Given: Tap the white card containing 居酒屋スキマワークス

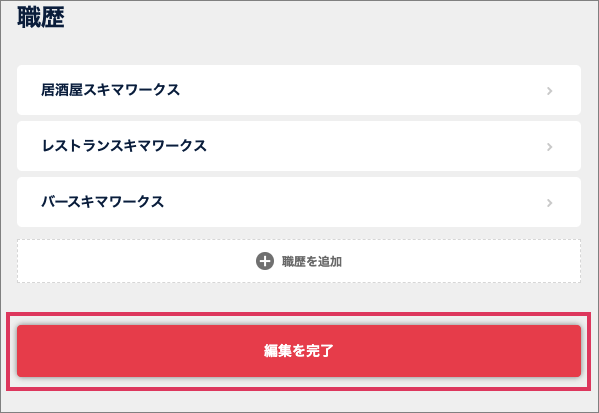Looking at the screenshot, I should pyautogui.click(x=299, y=90).
